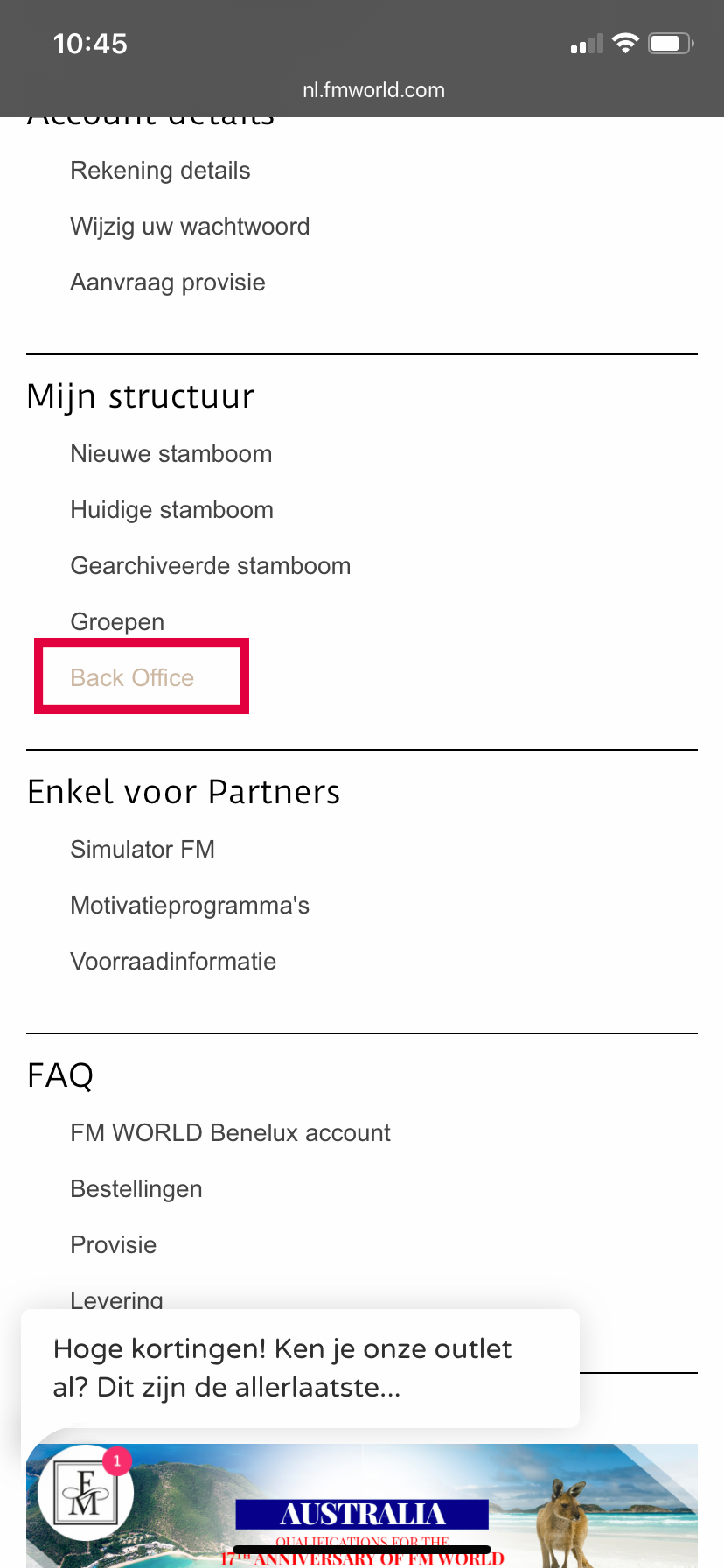The image size is (724, 1568).
Task: Tap the red notification badge on chat
Action: click(x=117, y=1460)
